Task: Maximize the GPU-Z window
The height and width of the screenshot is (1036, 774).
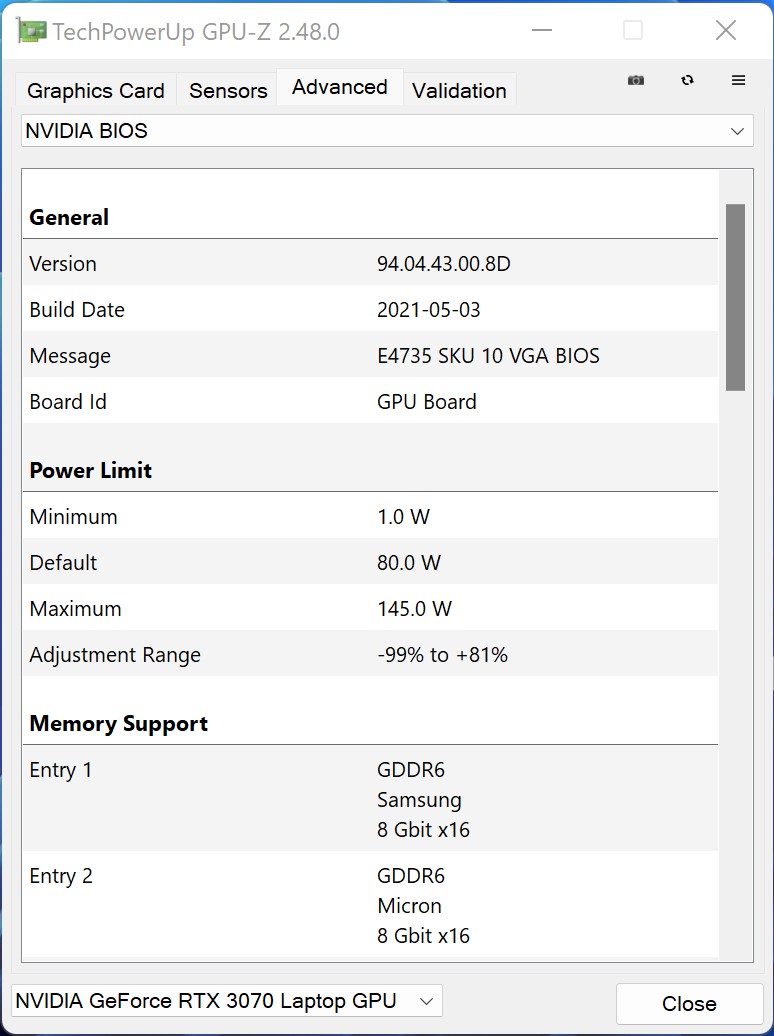Action: tap(633, 31)
